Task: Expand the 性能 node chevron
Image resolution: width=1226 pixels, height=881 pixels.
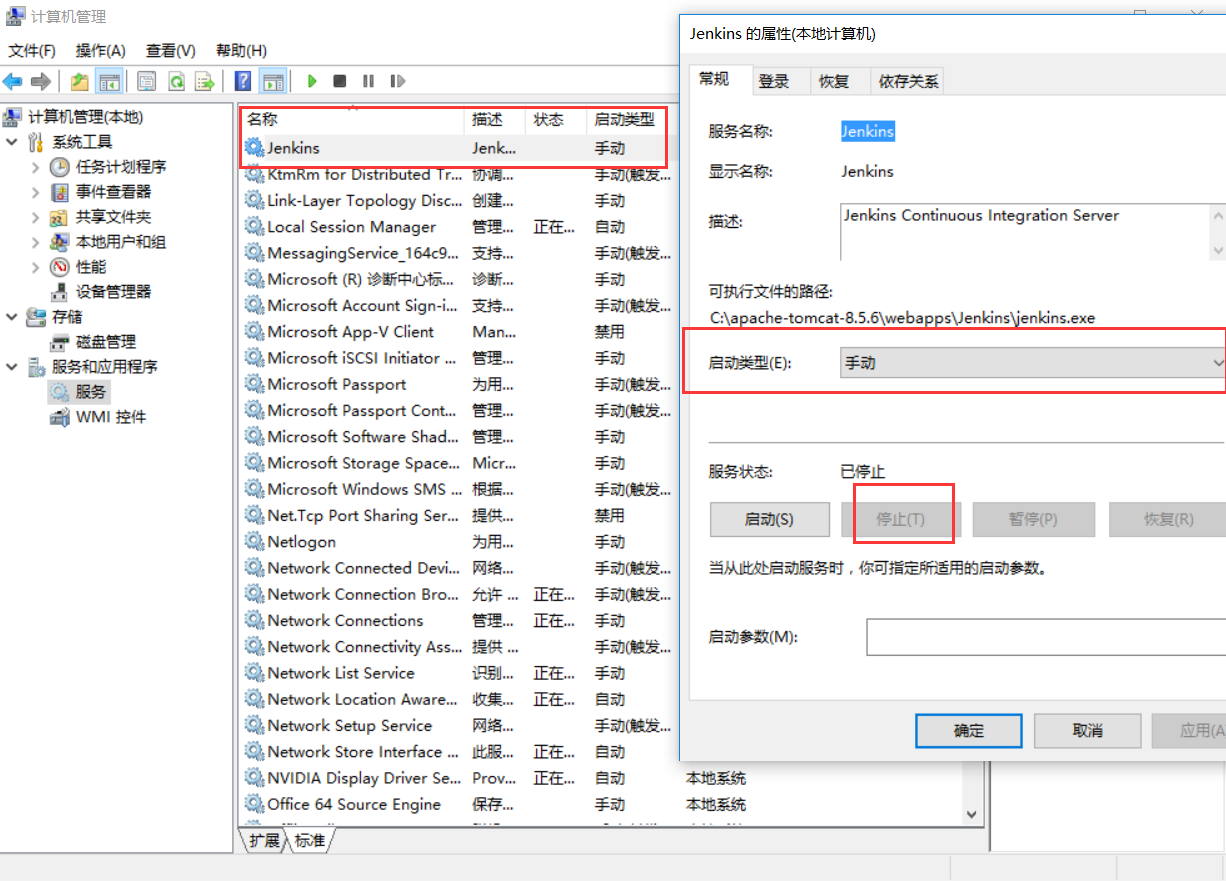Action: coord(36,267)
